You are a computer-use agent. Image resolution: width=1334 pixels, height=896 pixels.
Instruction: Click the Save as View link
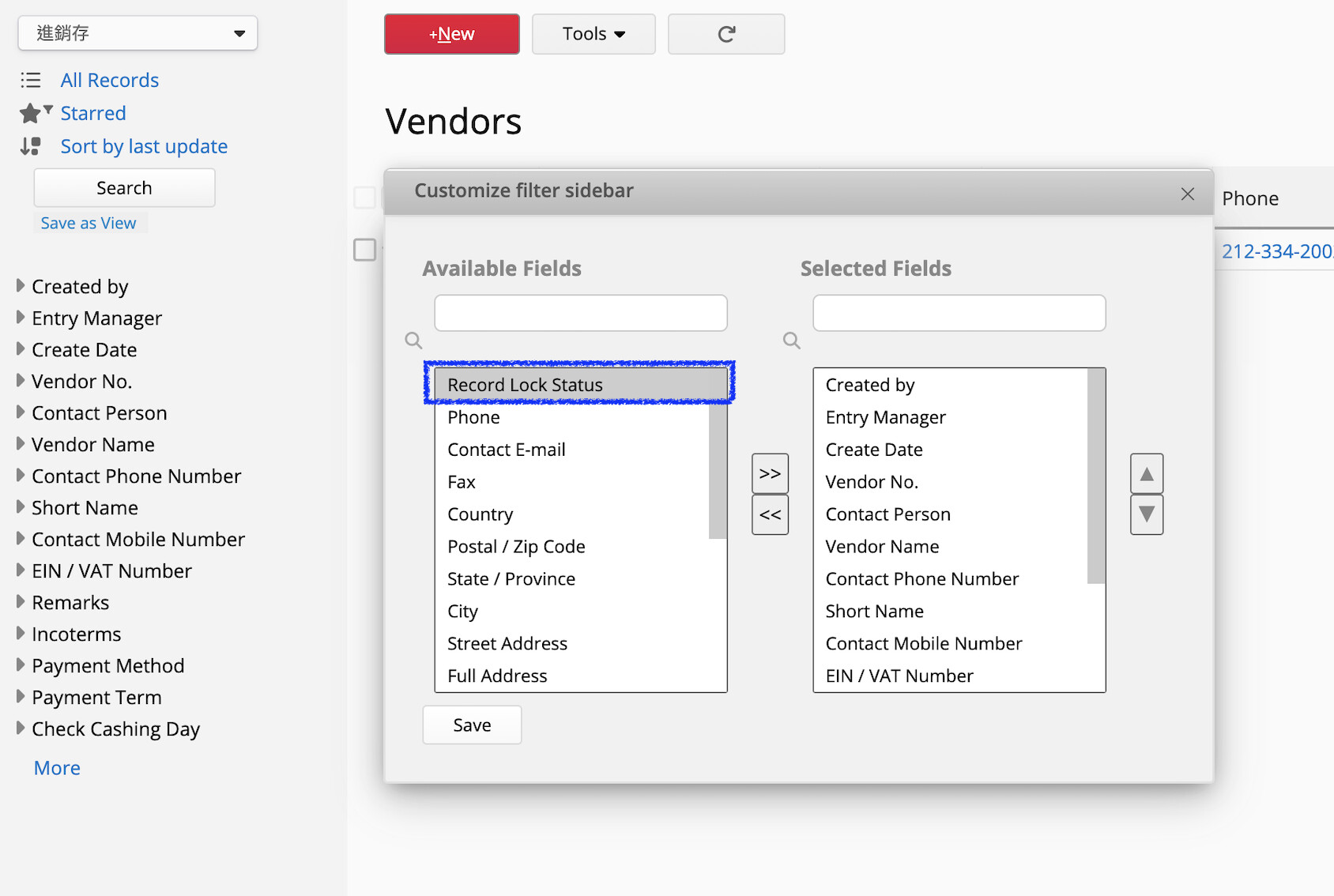(89, 224)
